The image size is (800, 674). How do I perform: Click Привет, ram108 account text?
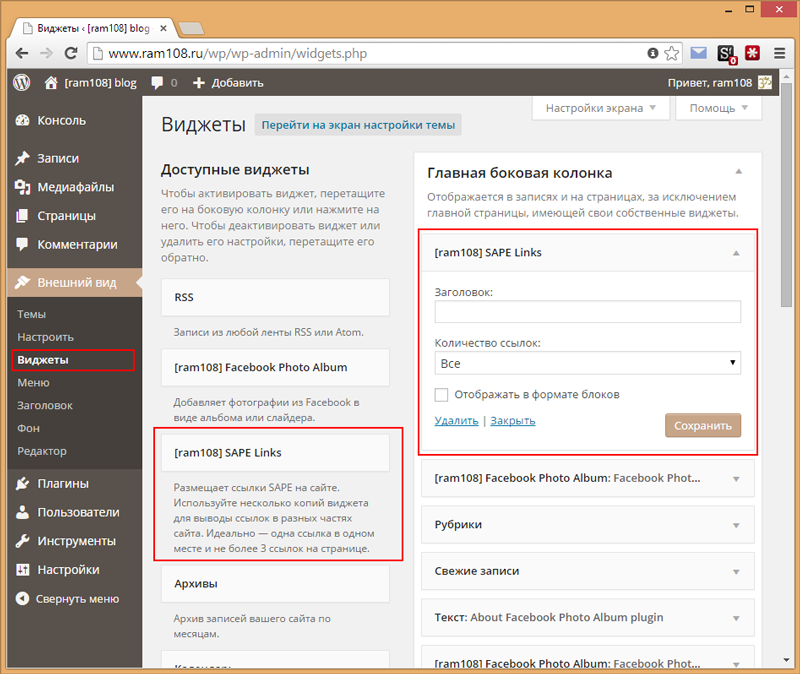[x=710, y=83]
